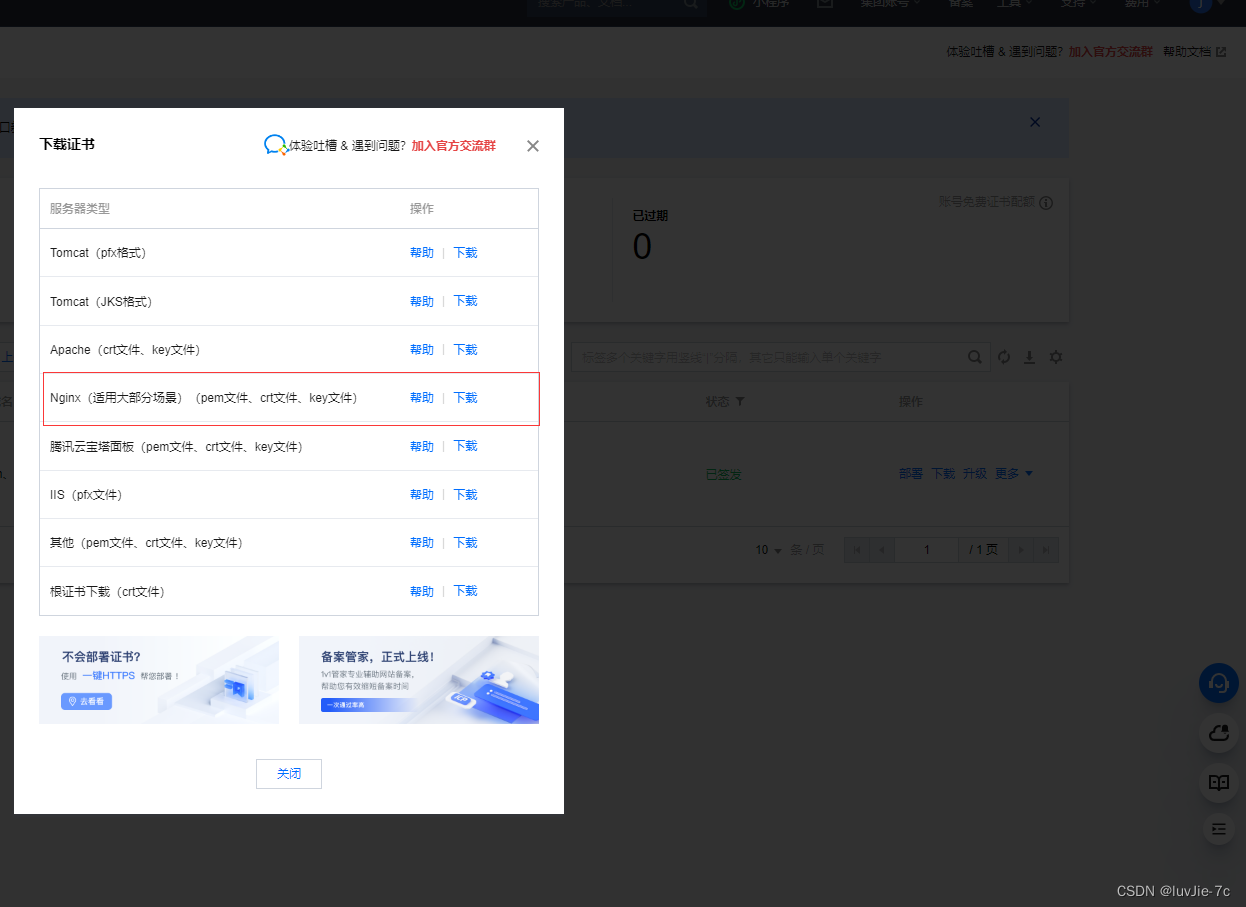The width and height of the screenshot is (1246, 907).
Task: Download the Tomcat (JKS格式) certificate
Action: click(x=465, y=301)
